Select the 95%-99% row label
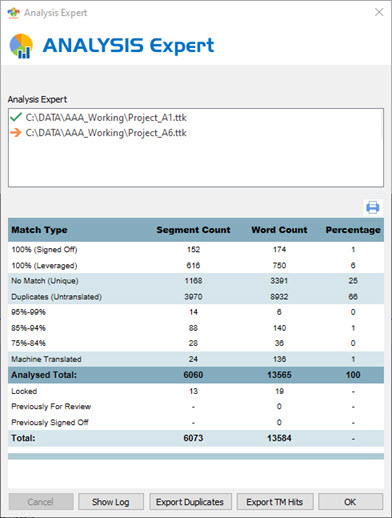 28,312
